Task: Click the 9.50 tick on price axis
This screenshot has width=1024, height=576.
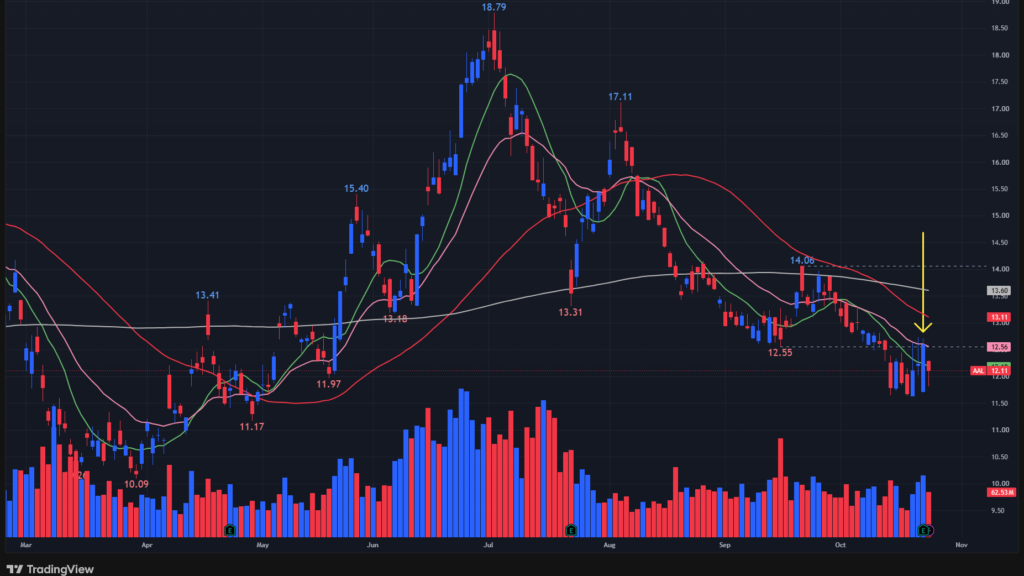Action: tap(999, 511)
